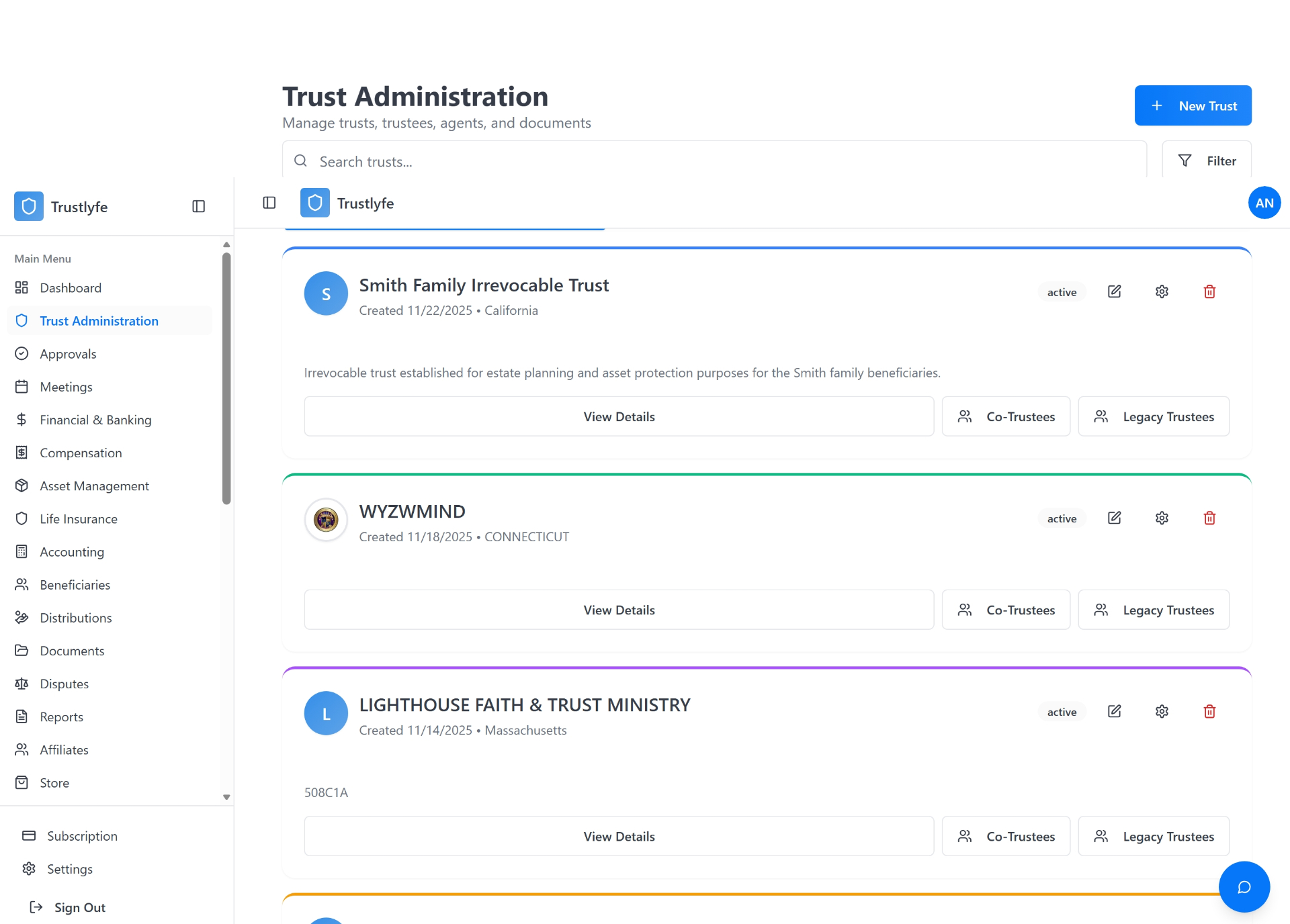Screen dimensions: 1290x924
Task: Go to Disputes
Action: 110,684
